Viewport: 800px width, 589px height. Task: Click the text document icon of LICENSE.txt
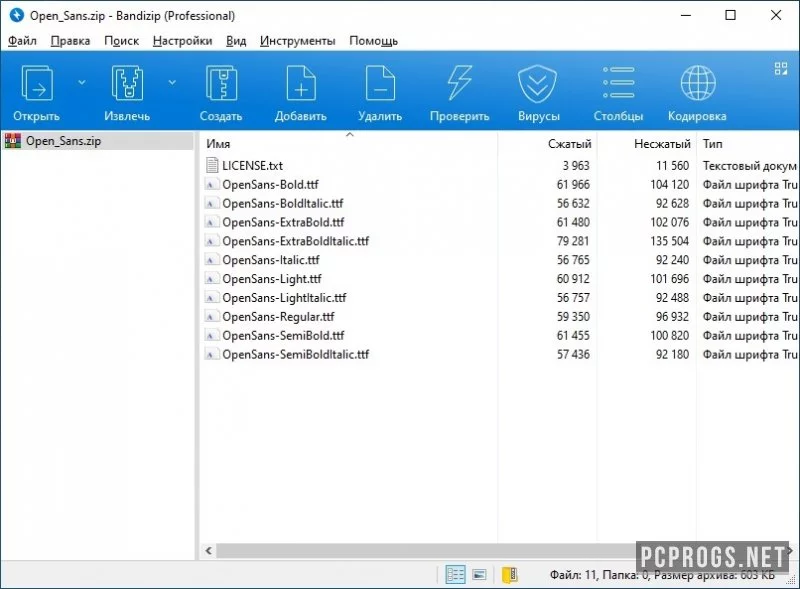coord(212,165)
